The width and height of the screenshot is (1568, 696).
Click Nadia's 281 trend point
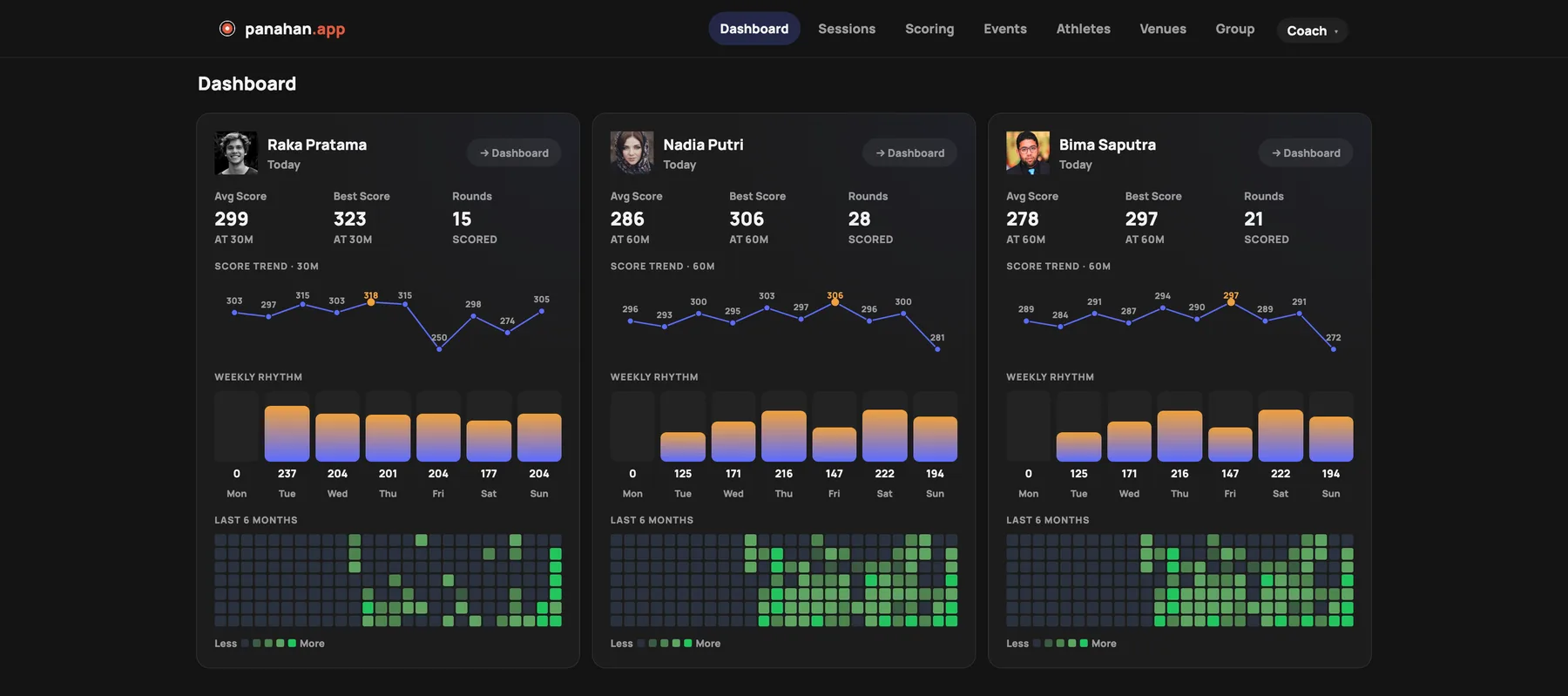coord(937,349)
